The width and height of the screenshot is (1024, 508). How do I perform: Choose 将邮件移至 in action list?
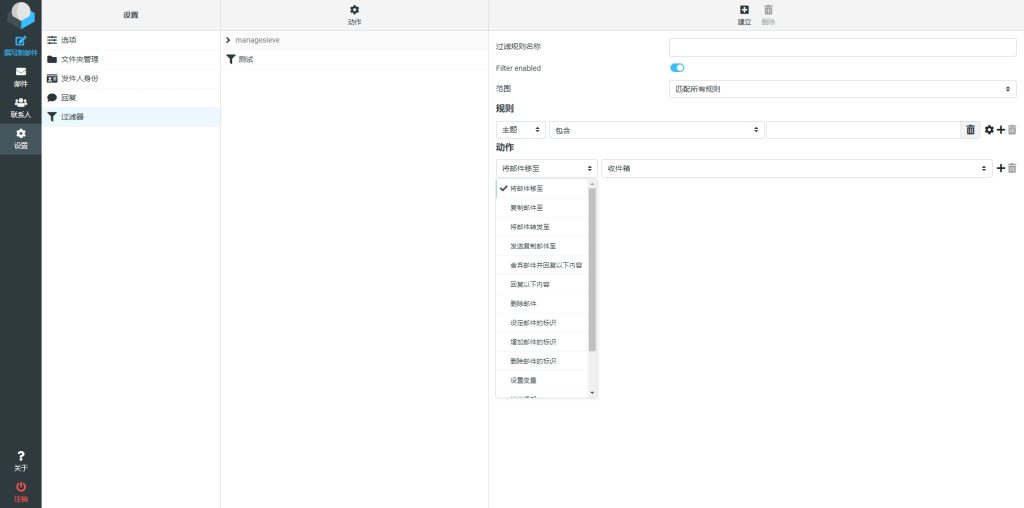click(x=543, y=189)
